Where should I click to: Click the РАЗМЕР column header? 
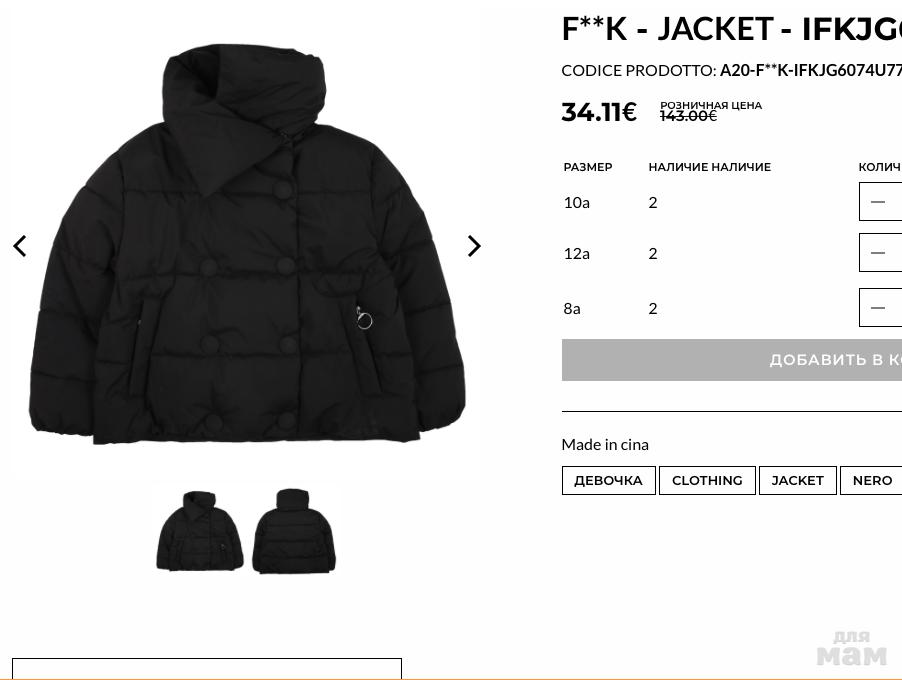click(x=588, y=167)
